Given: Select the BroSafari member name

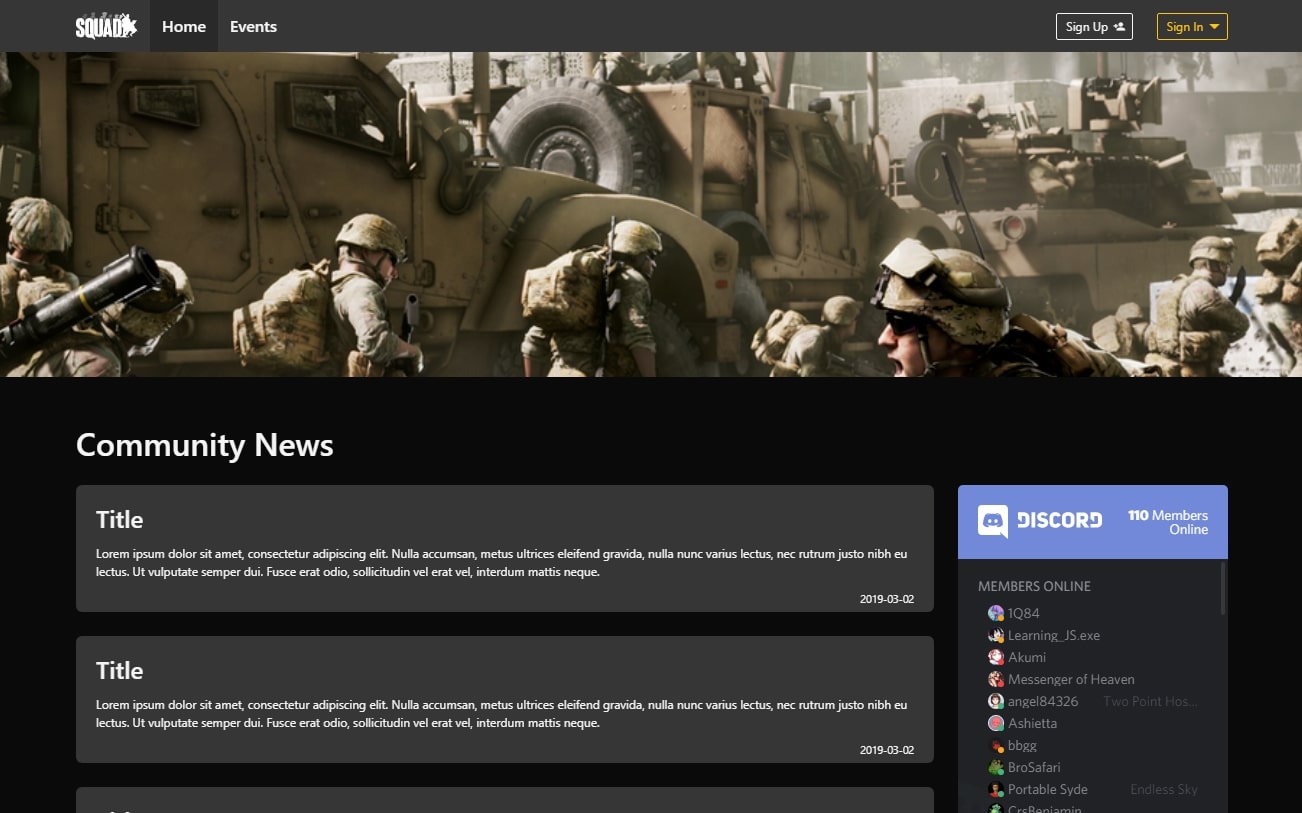Looking at the screenshot, I should pos(1034,767).
